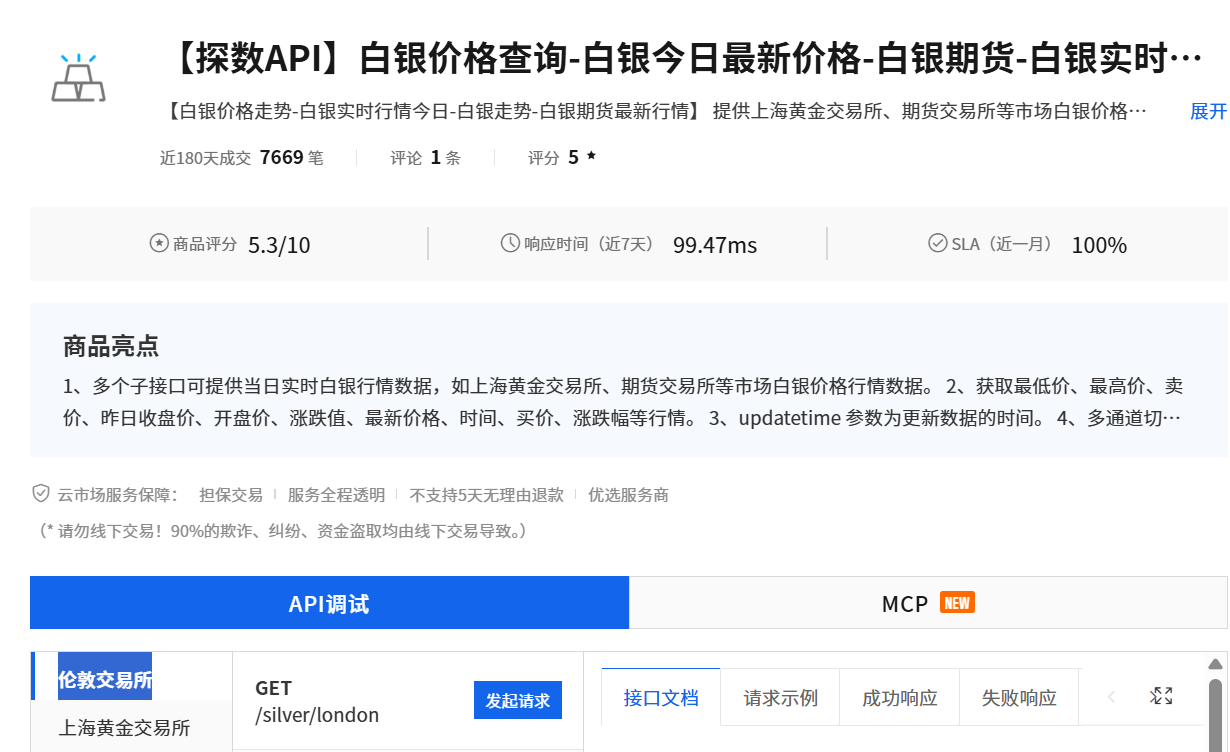Viewport: 1230px width, 752px height.
Task: Open the 失败响应 tab
Action: click(x=1019, y=697)
